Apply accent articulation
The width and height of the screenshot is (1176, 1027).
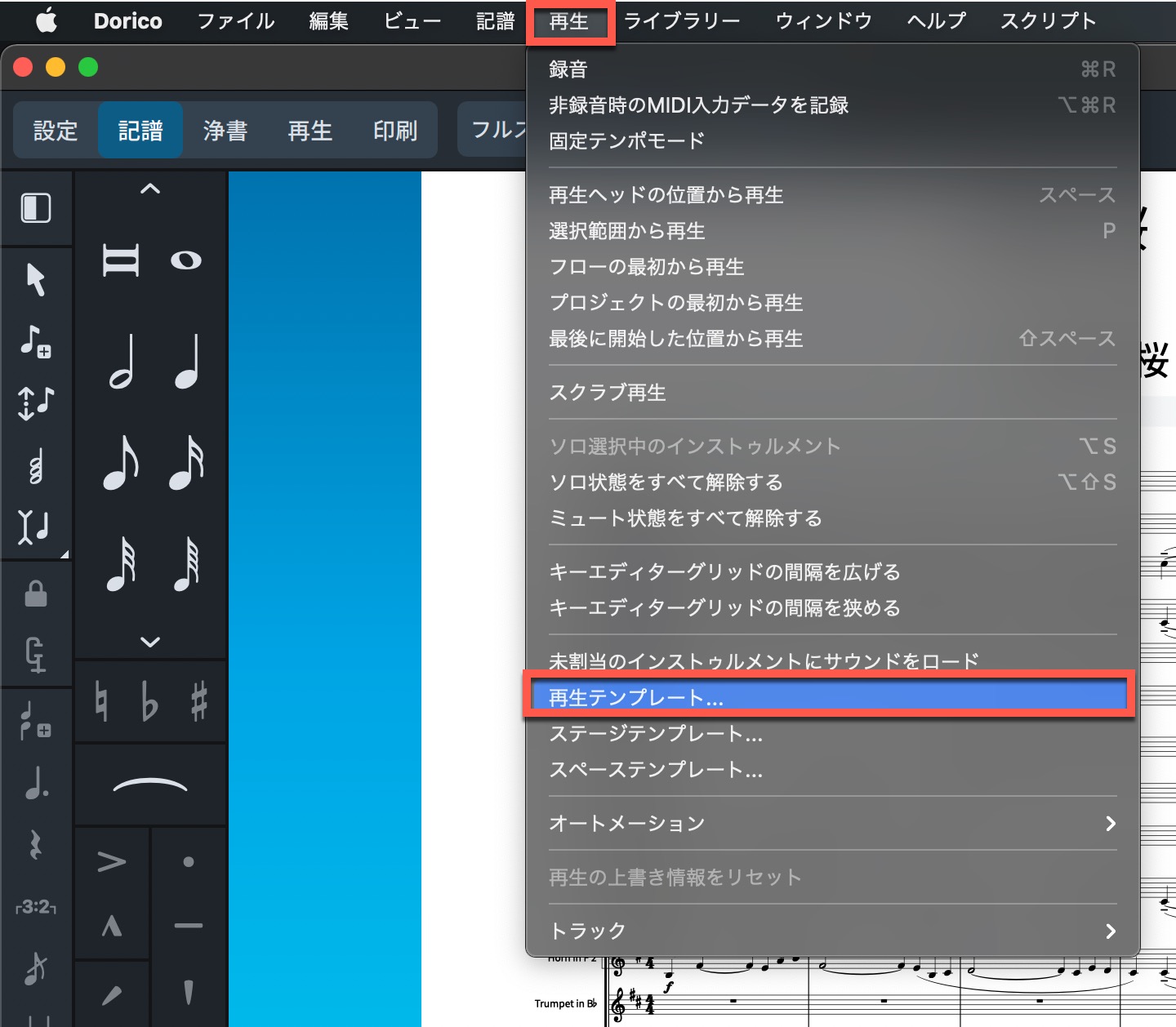[x=112, y=861]
